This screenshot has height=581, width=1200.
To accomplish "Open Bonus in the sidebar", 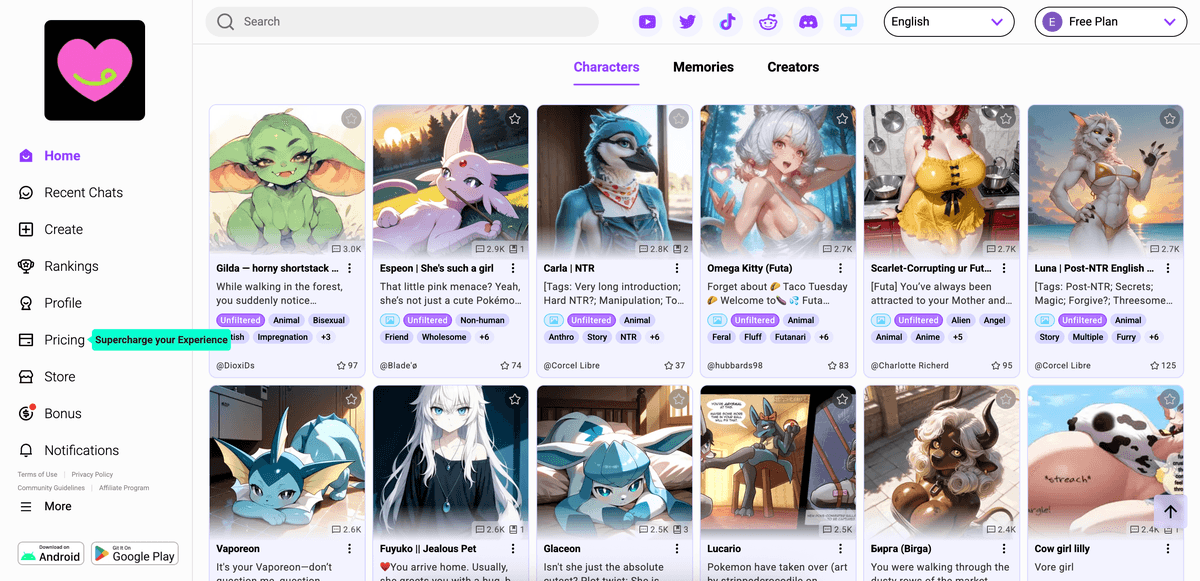I will coord(50,414).
